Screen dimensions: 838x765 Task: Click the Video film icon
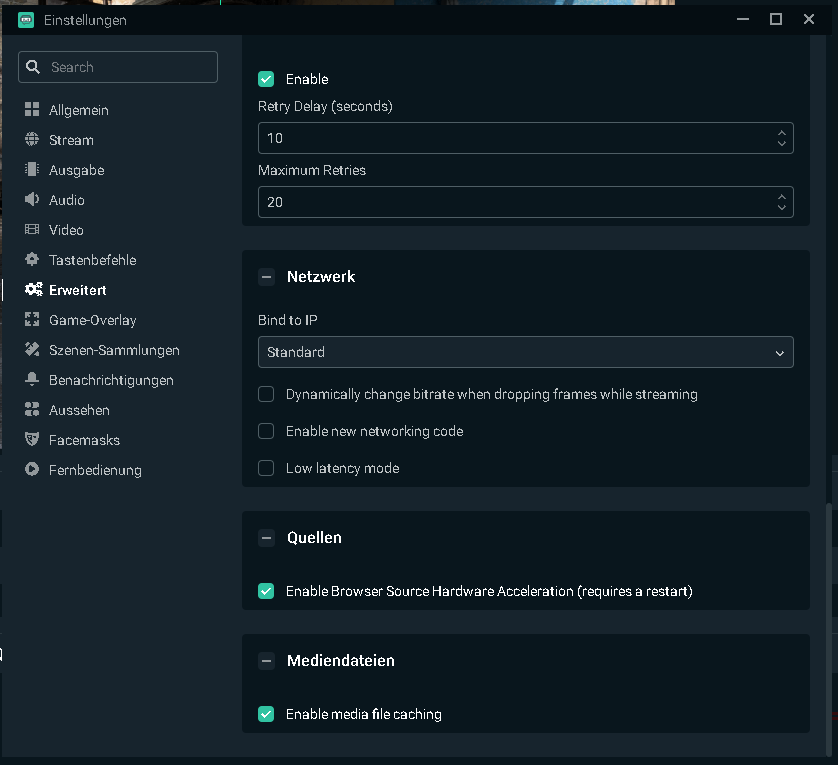click(x=32, y=230)
